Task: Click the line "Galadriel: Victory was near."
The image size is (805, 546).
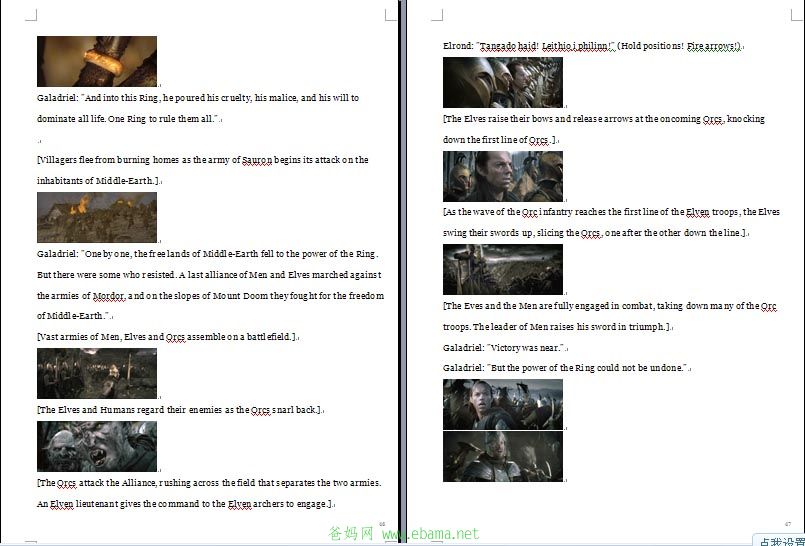Action: click(504, 348)
